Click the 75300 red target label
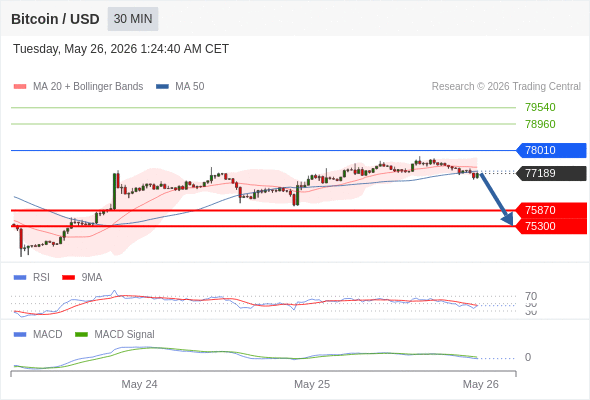Viewport: 590px width, 400px height. (551, 226)
